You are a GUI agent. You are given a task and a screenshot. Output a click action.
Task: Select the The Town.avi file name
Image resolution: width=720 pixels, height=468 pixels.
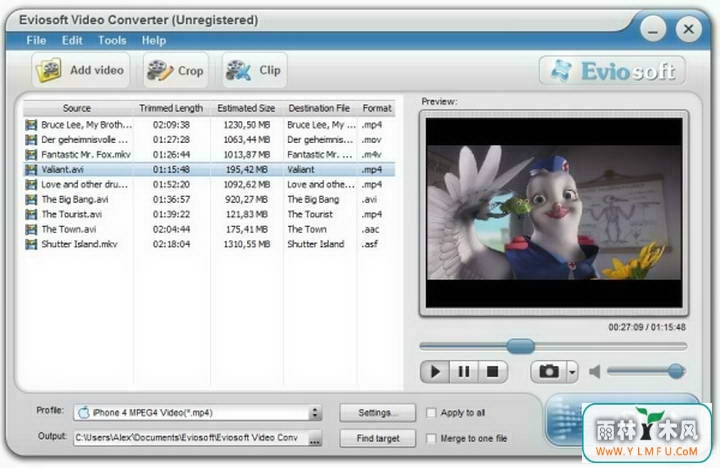tap(69, 229)
